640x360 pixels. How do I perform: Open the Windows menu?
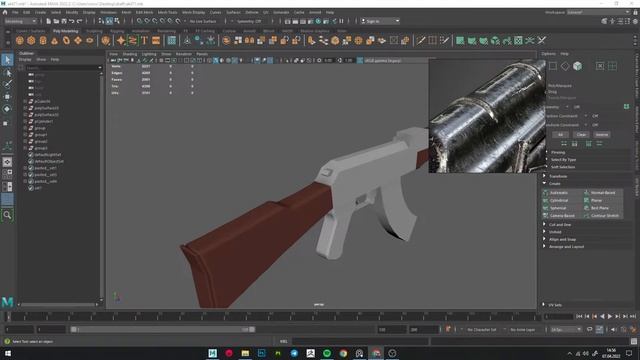tap(108, 13)
